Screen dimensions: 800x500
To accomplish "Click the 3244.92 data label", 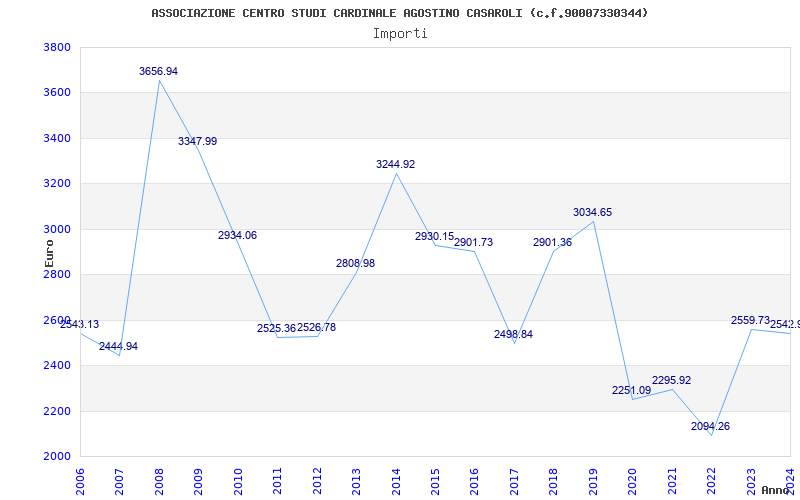I will 395,165.
